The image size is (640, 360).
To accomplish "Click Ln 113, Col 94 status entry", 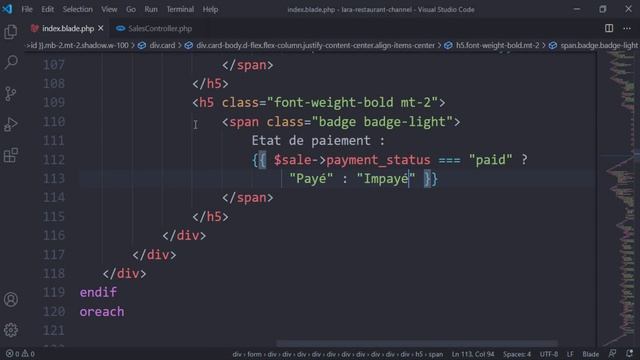I will 473,354.
